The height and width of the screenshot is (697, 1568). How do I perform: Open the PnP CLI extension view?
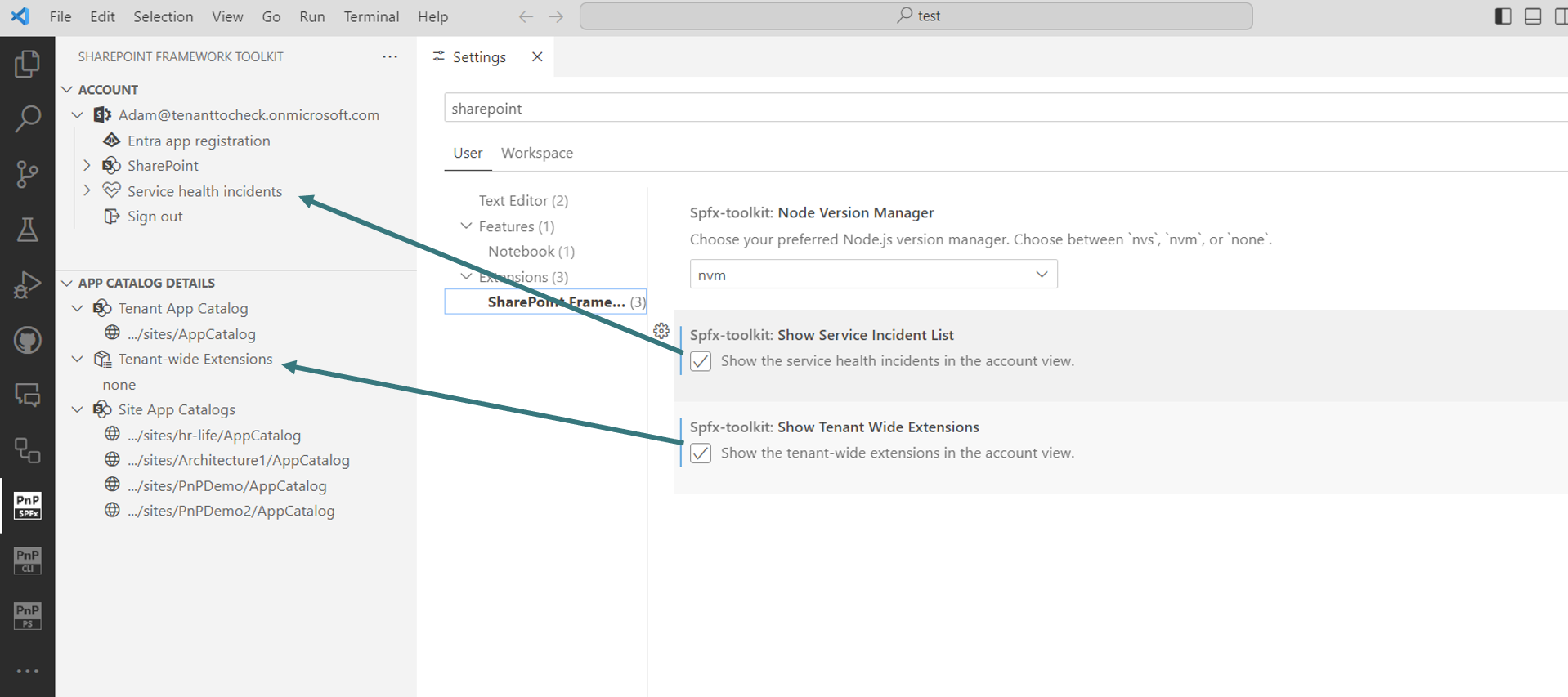pyautogui.click(x=27, y=561)
